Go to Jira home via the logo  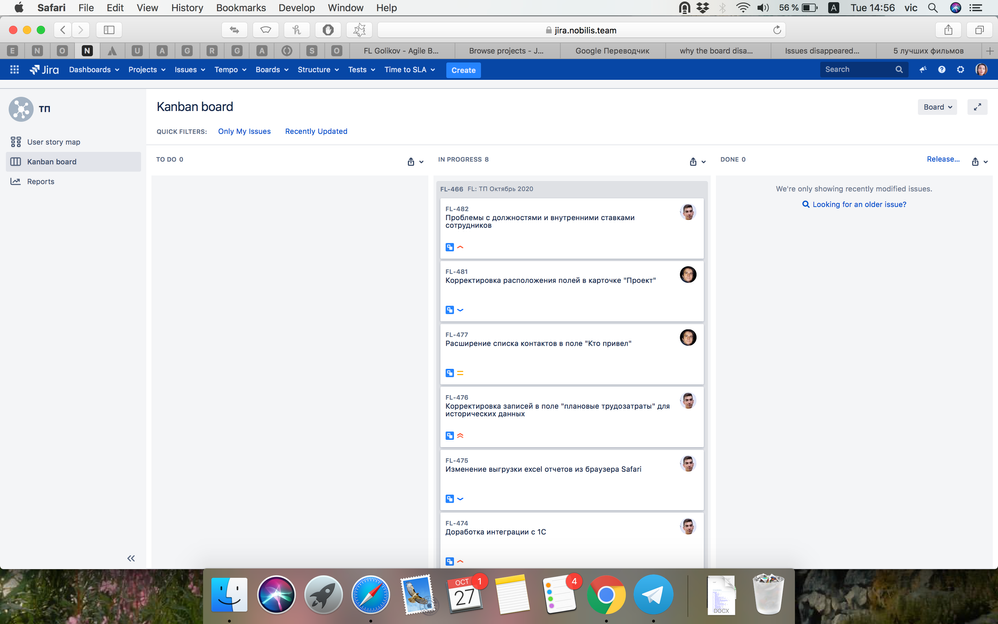(x=44, y=69)
